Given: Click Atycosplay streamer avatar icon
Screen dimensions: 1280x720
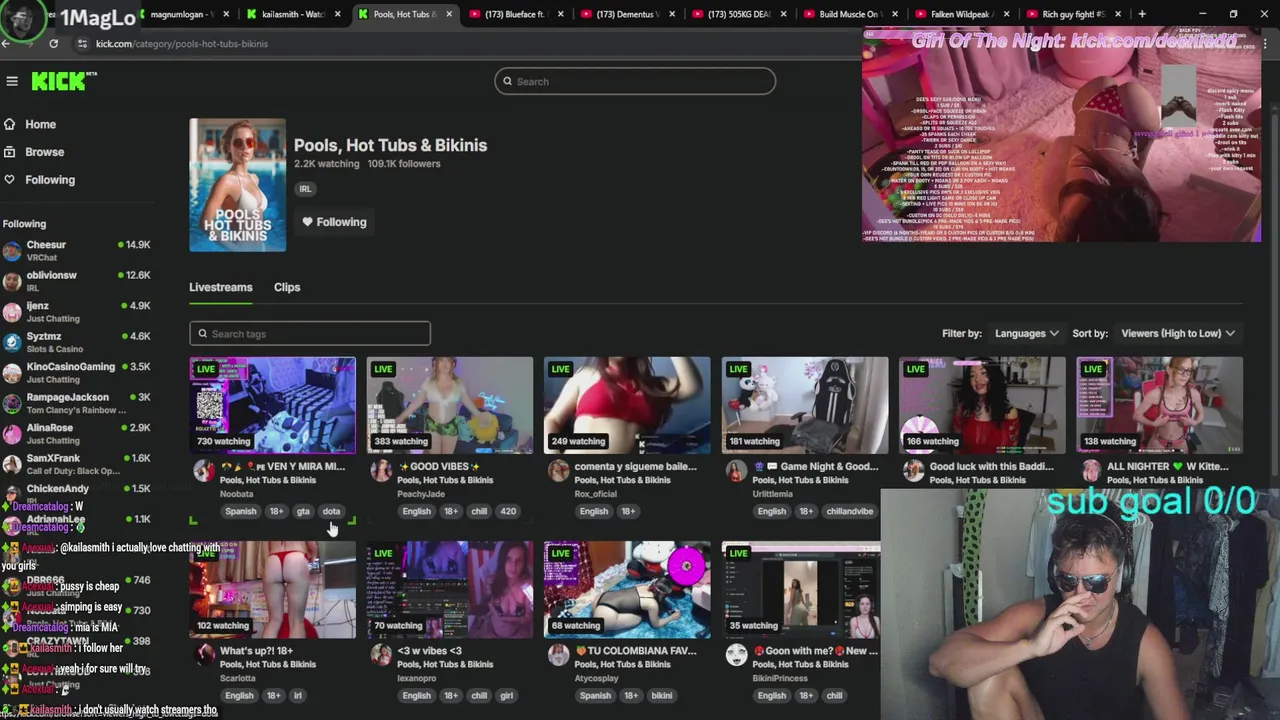Looking at the screenshot, I should 559,655.
